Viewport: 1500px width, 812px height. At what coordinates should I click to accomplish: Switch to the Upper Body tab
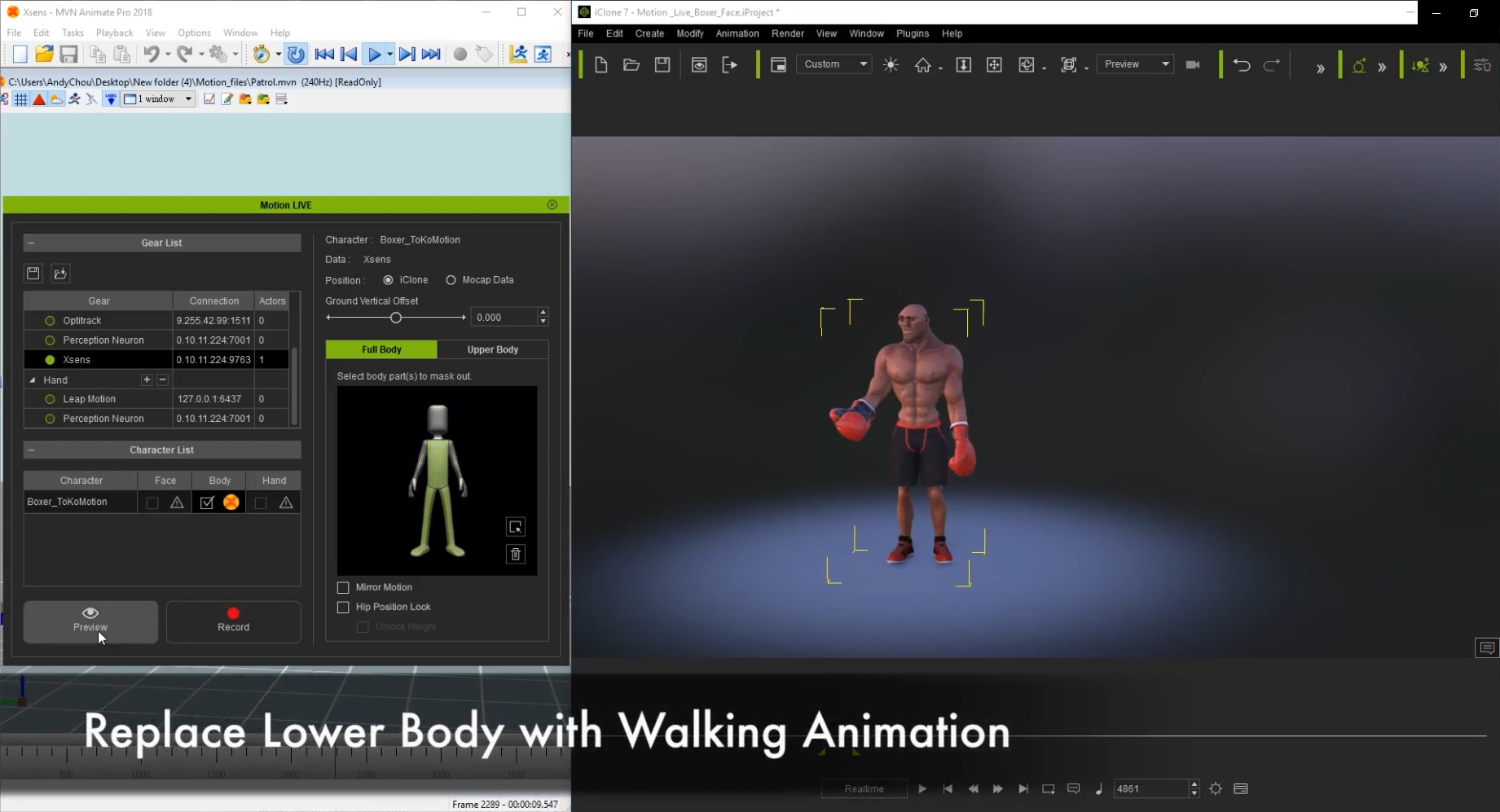[x=492, y=349]
